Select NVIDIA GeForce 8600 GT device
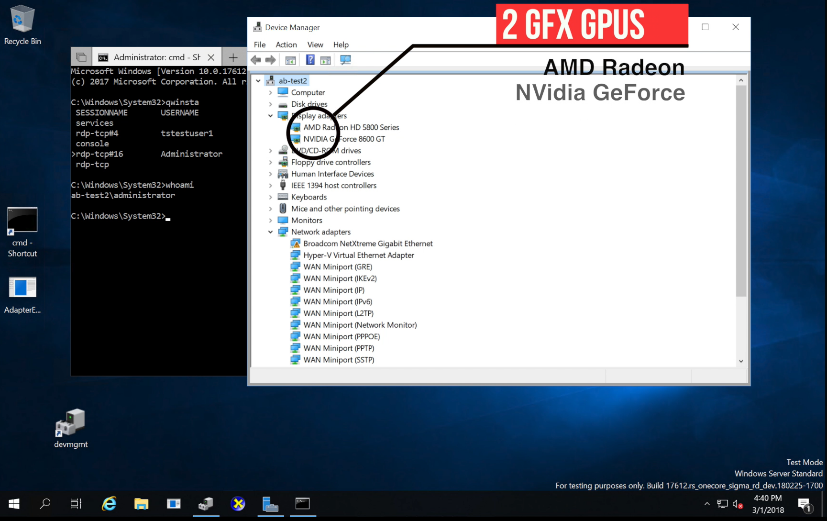 343,139
